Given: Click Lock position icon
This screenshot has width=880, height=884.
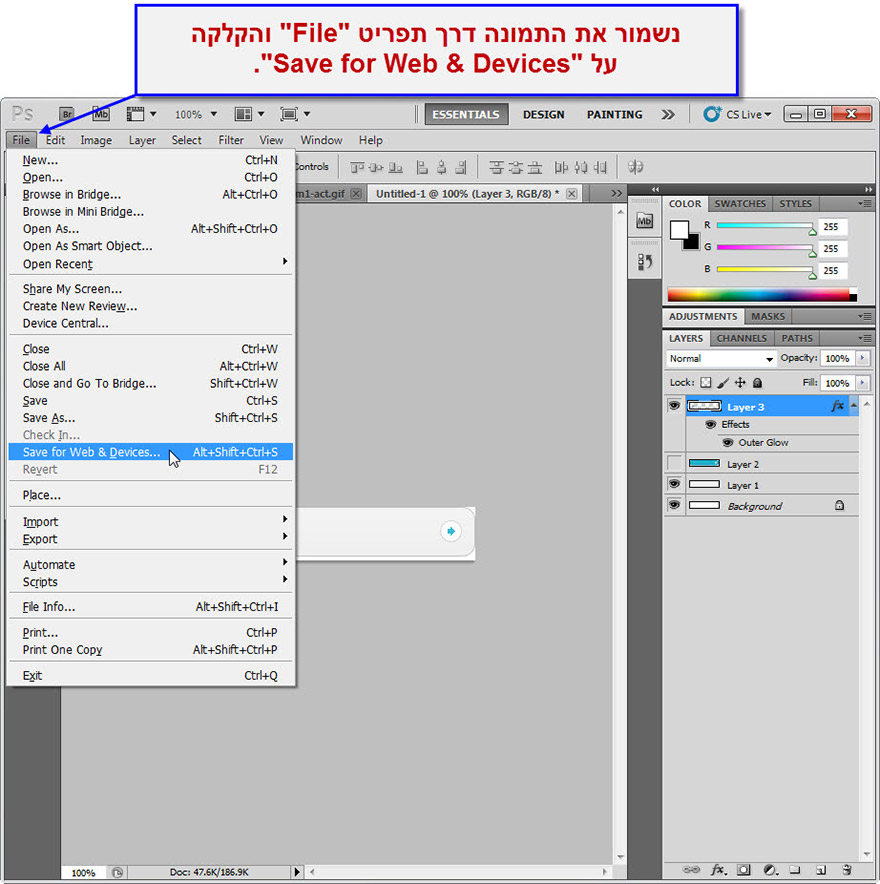Looking at the screenshot, I should tap(740, 383).
